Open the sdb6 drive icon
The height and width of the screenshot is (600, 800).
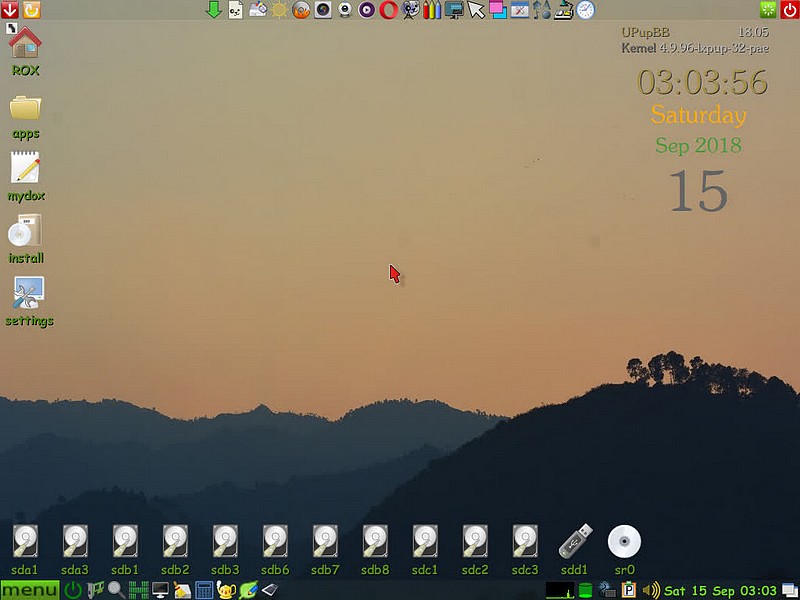[x=274, y=542]
